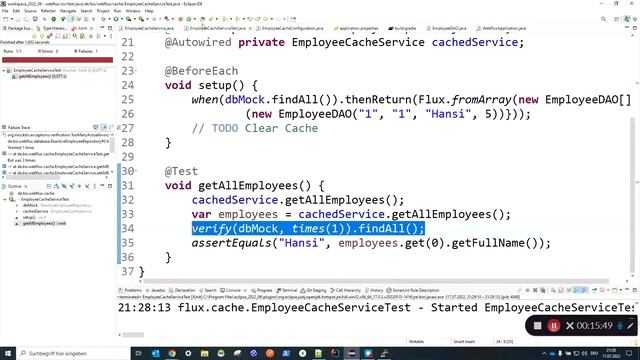Click the 'But was 2 times' trace line

click(x=22, y=160)
